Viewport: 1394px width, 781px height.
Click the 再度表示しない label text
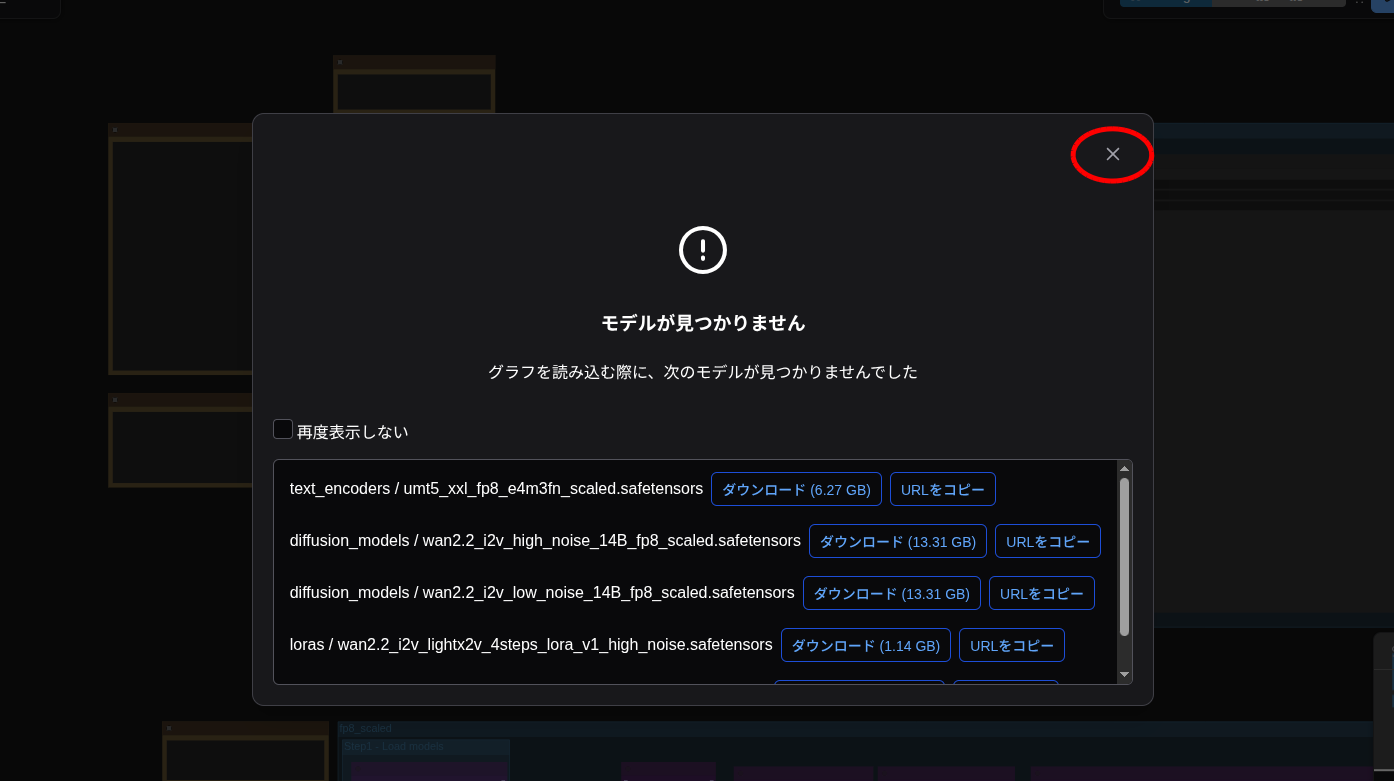[352, 432]
